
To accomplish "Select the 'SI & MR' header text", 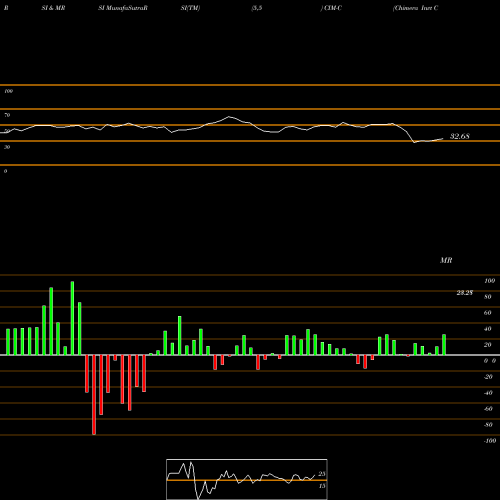I will pos(53,8).
